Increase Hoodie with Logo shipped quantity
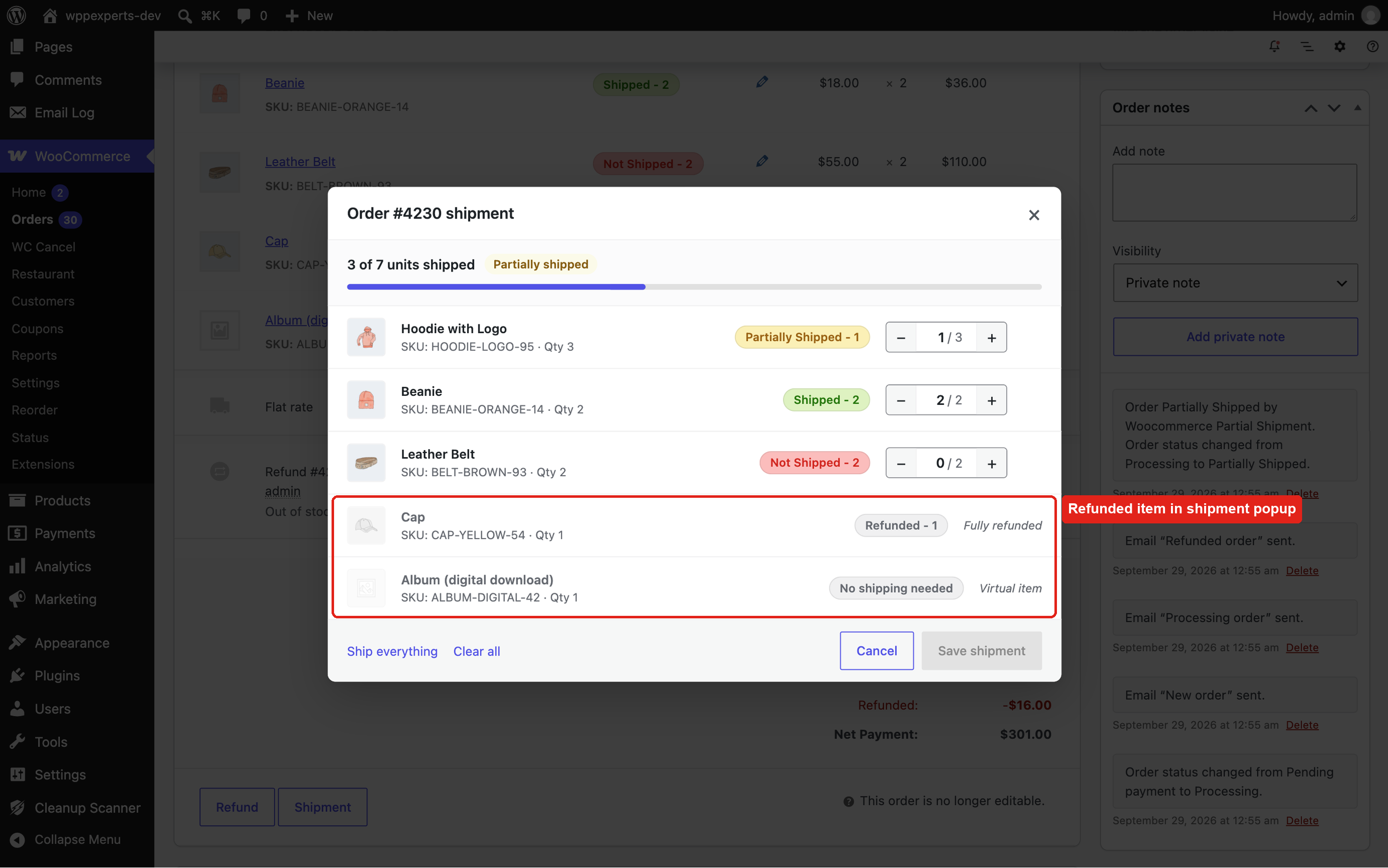The height and width of the screenshot is (868, 1388). point(991,338)
